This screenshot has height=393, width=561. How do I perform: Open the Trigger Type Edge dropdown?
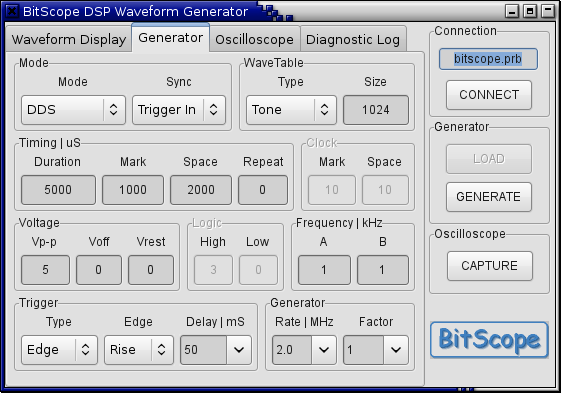59,350
